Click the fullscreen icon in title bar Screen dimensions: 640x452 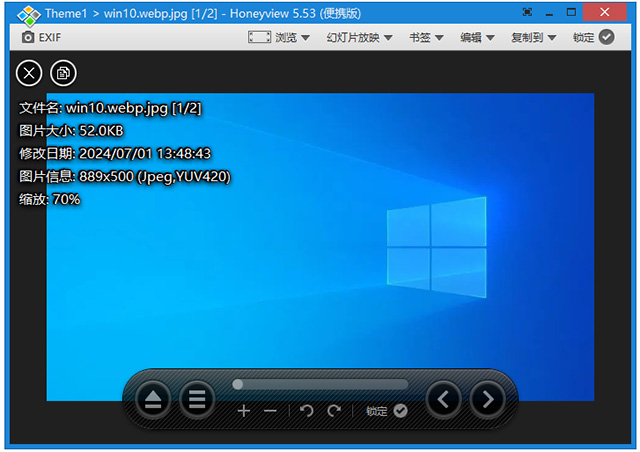(527, 13)
